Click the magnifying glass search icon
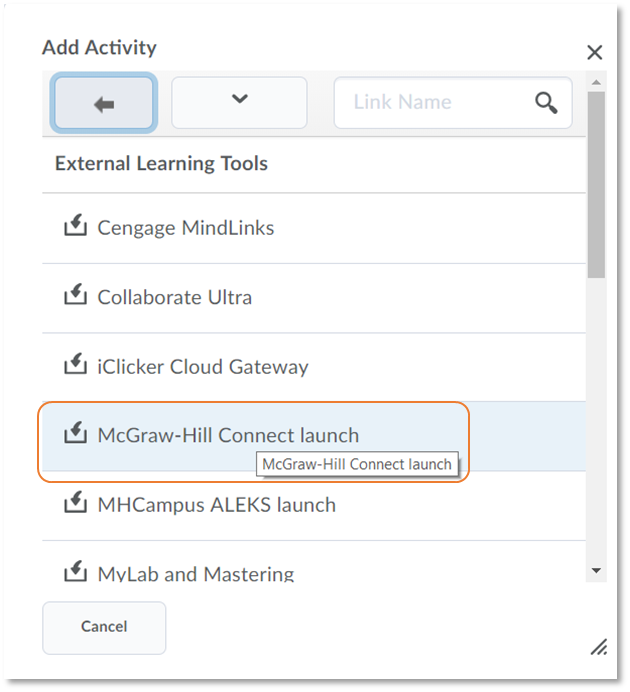The width and height of the screenshot is (630, 692). (546, 103)
